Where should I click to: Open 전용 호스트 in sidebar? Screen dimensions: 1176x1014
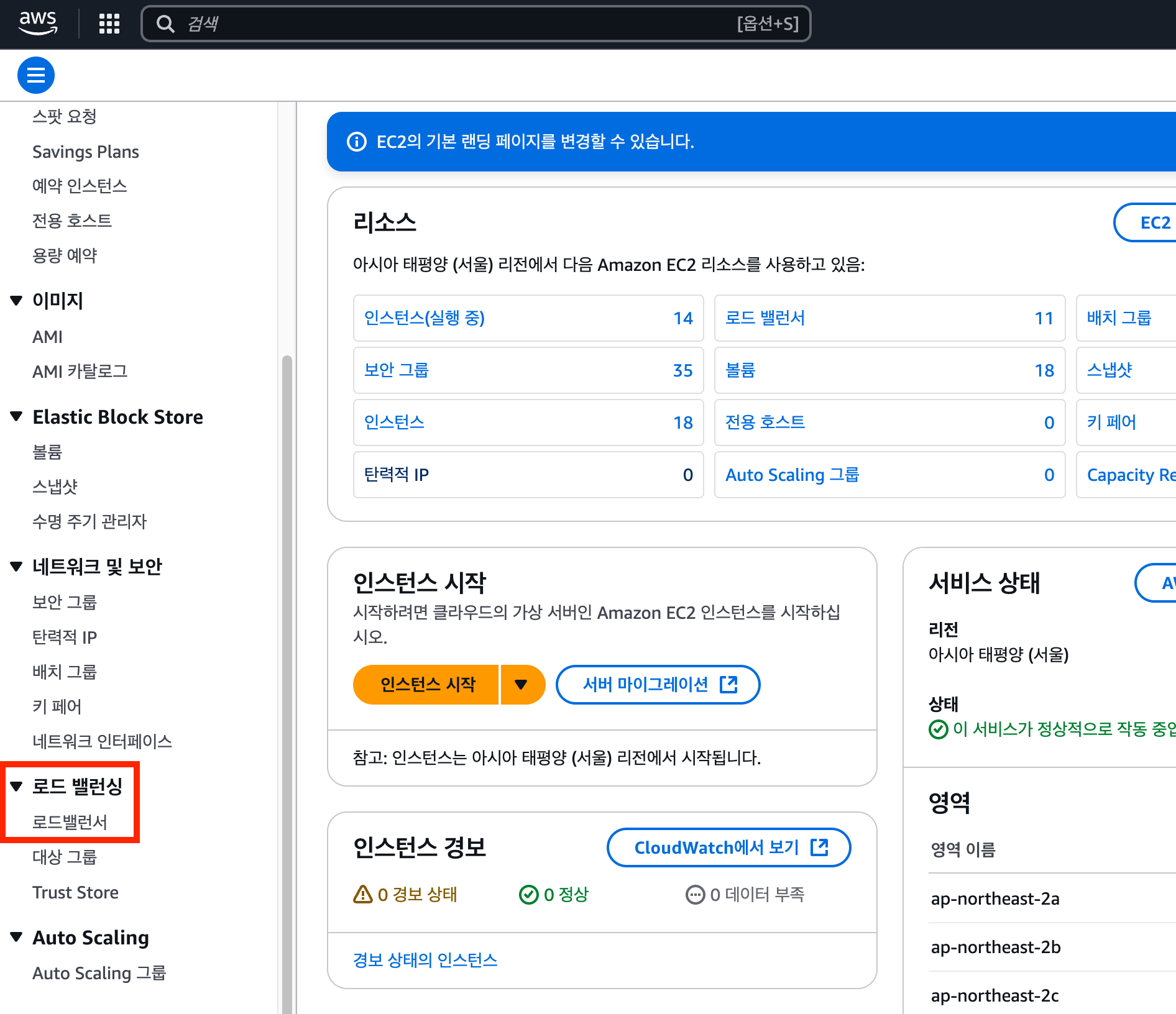72,221
